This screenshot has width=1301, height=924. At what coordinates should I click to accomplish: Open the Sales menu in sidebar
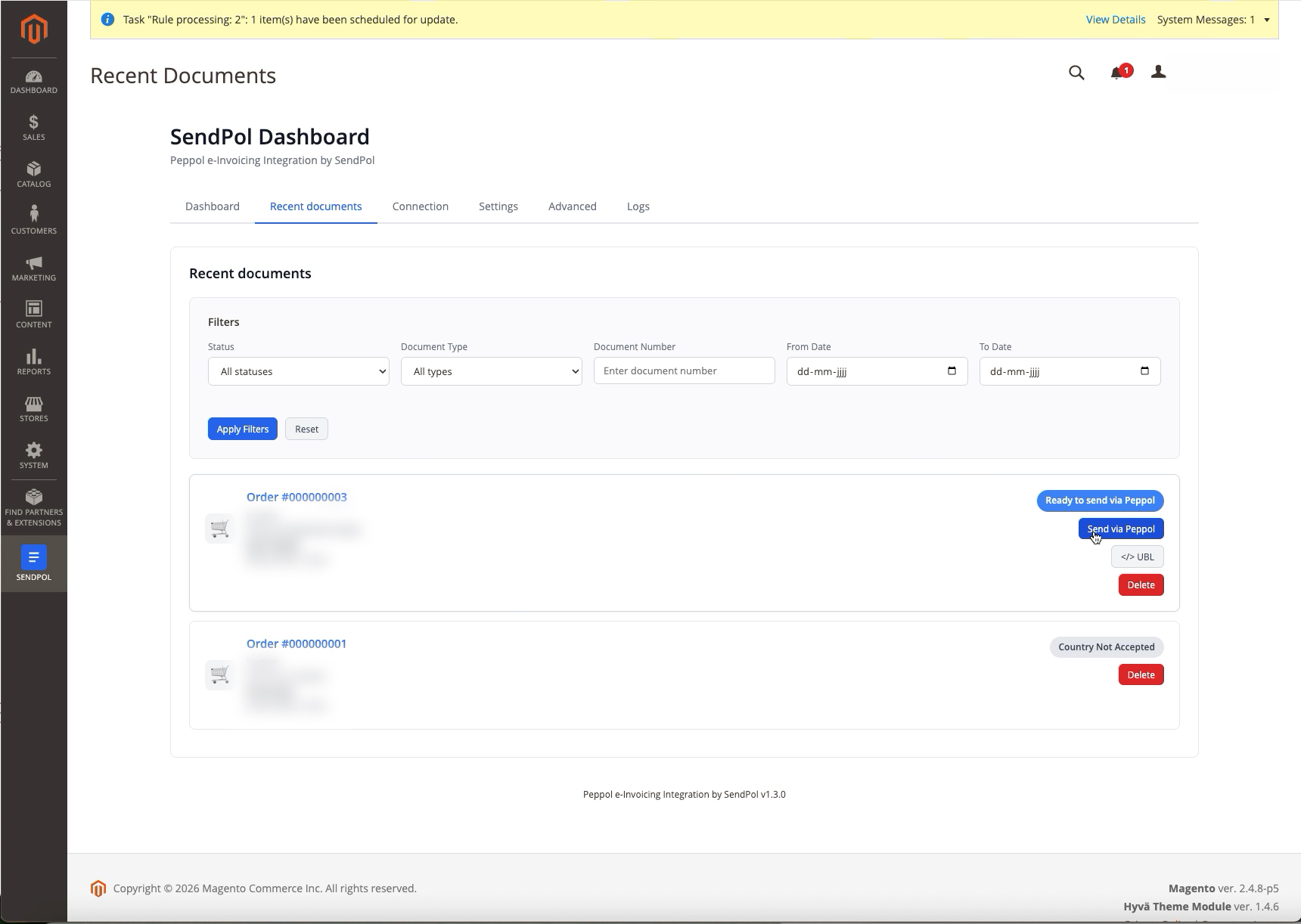(x=33, y=127)
